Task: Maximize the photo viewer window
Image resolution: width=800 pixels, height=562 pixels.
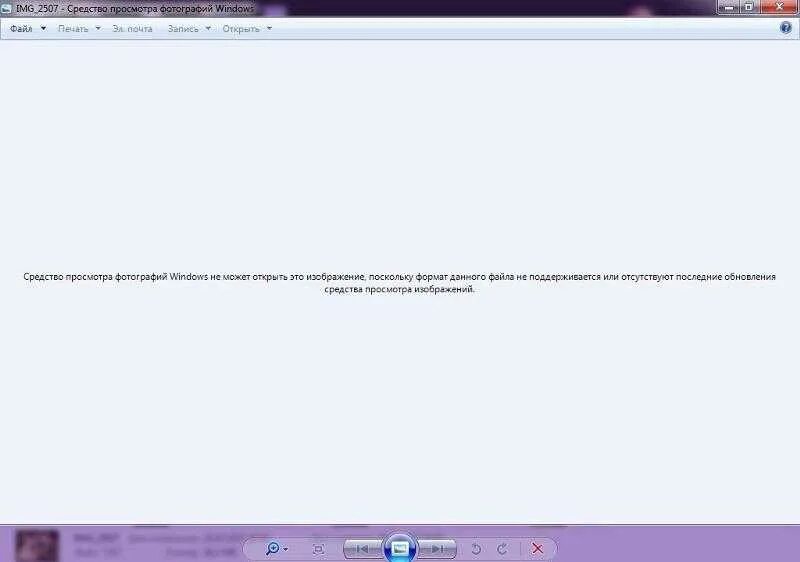Action: point(749,7)
